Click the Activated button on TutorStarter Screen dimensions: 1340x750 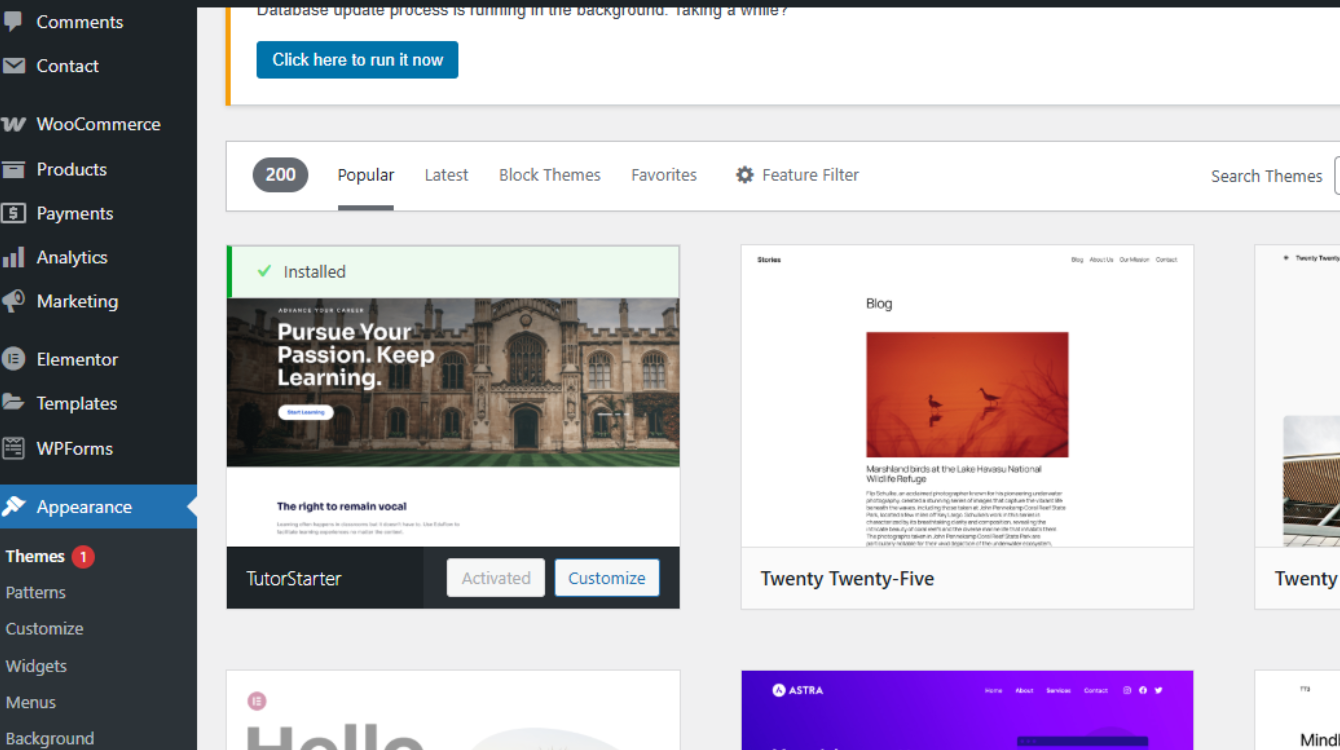tap(496, 578)
